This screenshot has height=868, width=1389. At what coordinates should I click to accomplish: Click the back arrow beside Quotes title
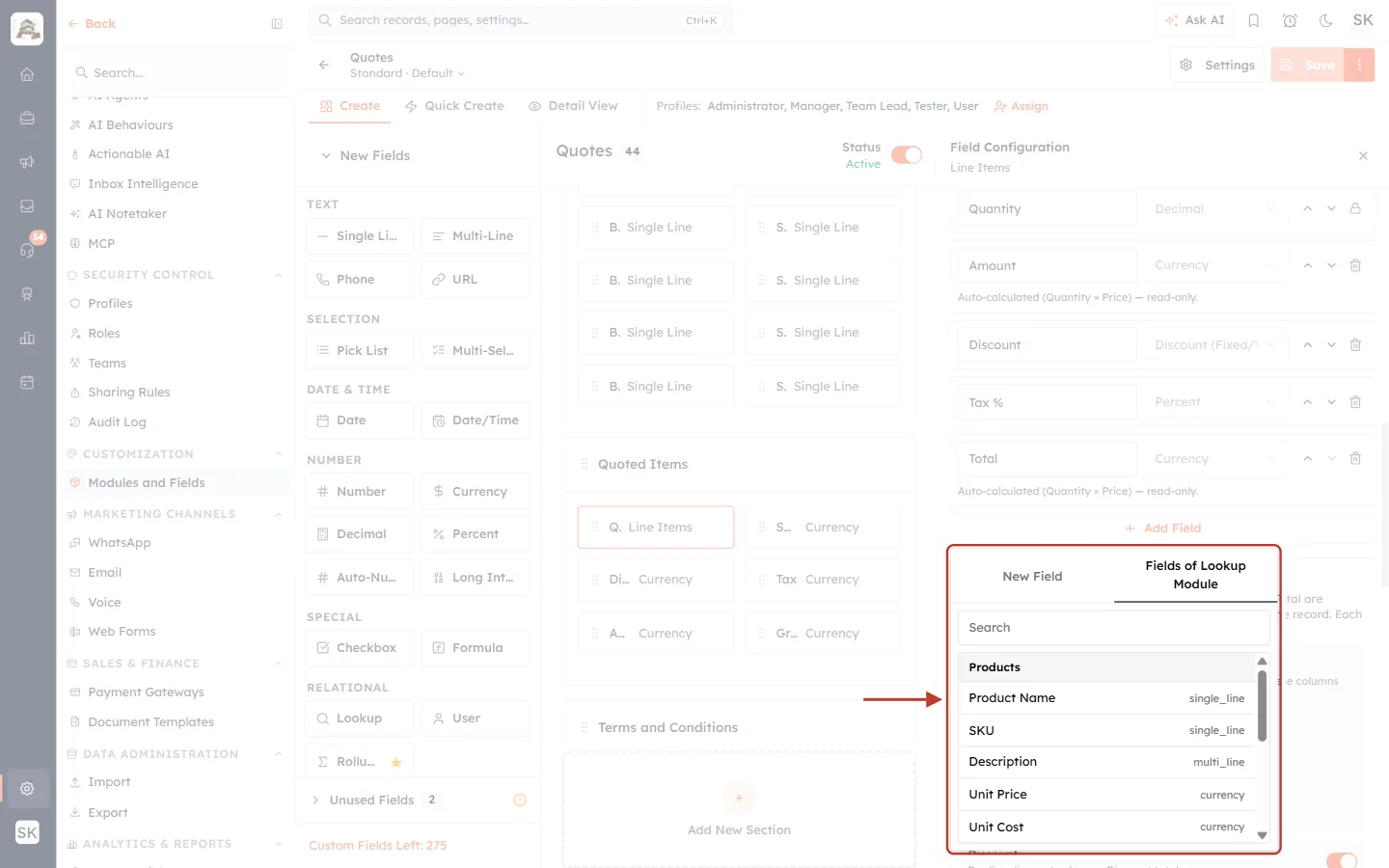(x=324, y=65)
